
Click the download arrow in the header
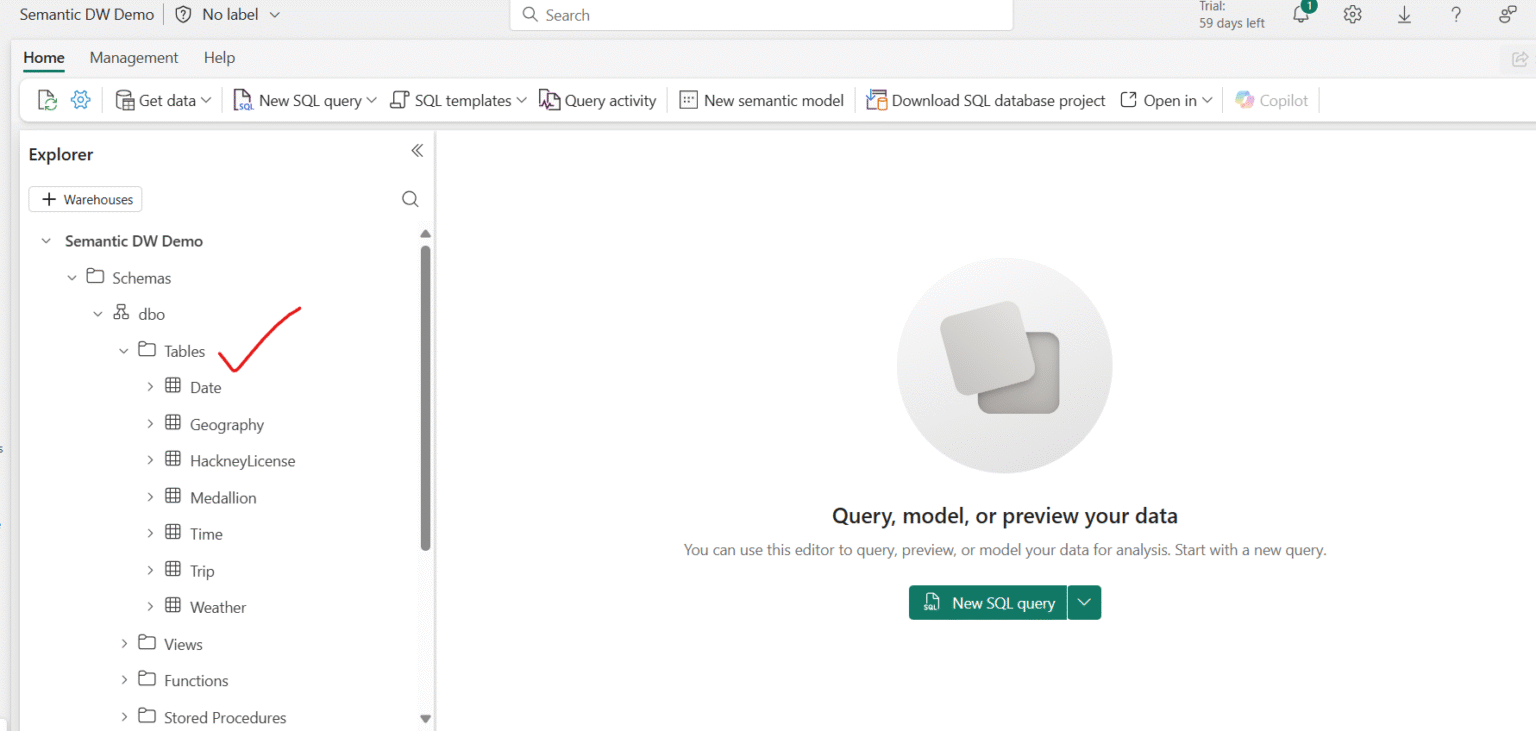(1404, 15)
